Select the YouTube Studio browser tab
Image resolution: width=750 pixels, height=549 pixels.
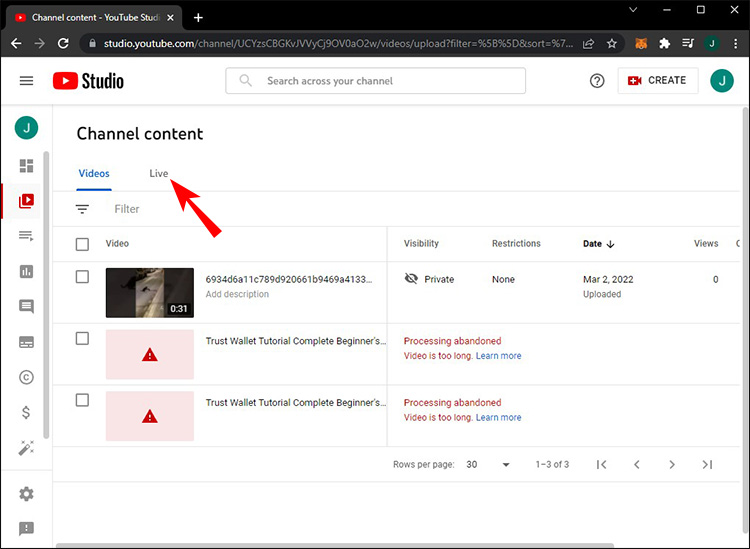tap(94, 18)
